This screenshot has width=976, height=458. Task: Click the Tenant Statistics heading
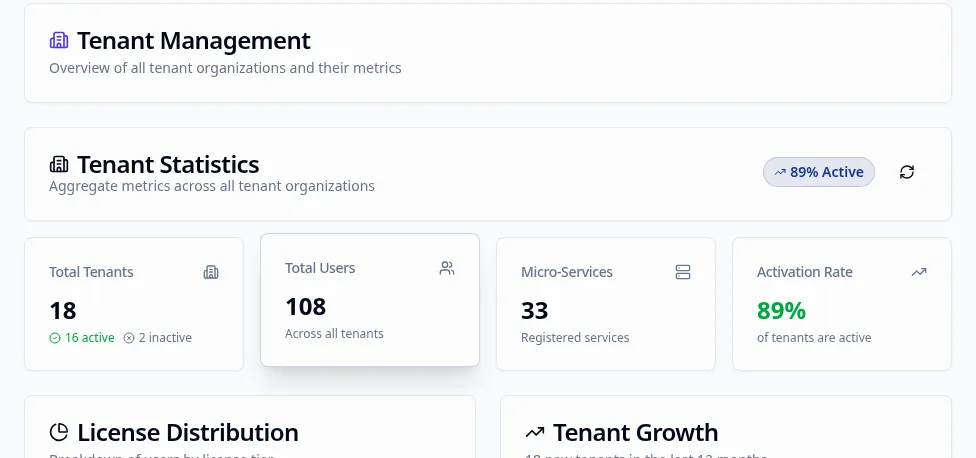tap(168, 164)
